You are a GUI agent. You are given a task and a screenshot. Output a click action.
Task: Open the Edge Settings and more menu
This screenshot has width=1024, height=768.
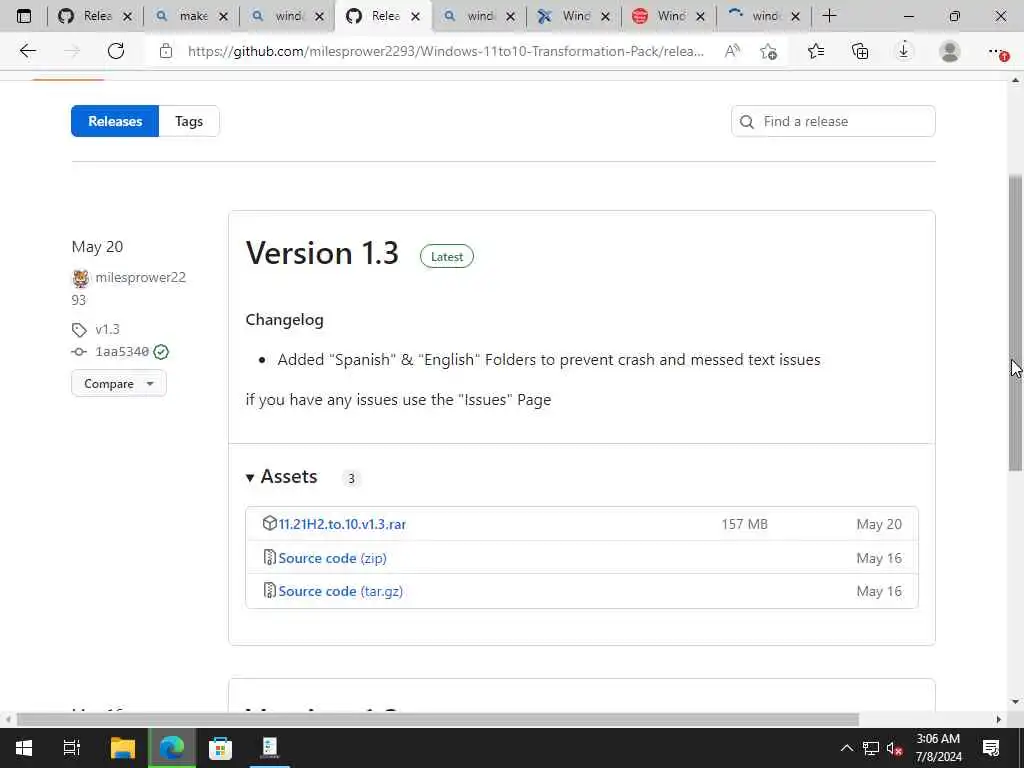tap(997, 51)
